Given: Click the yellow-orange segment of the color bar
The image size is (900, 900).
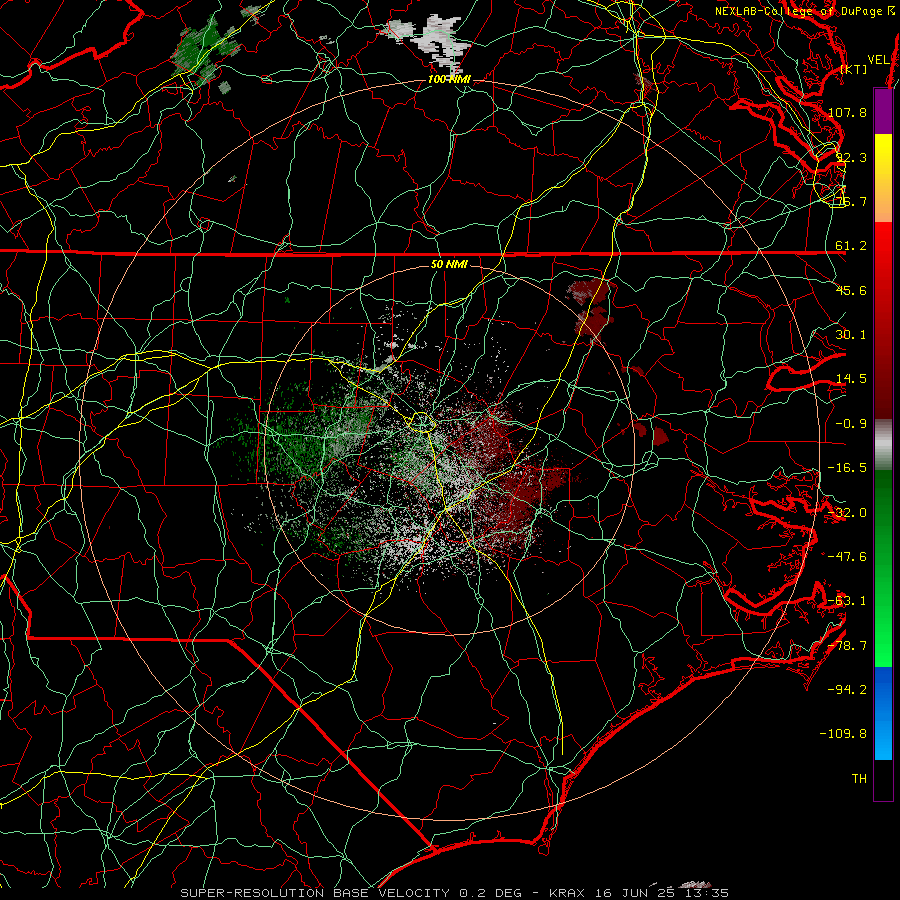Looking at the screenshot, I should (883, 178).
